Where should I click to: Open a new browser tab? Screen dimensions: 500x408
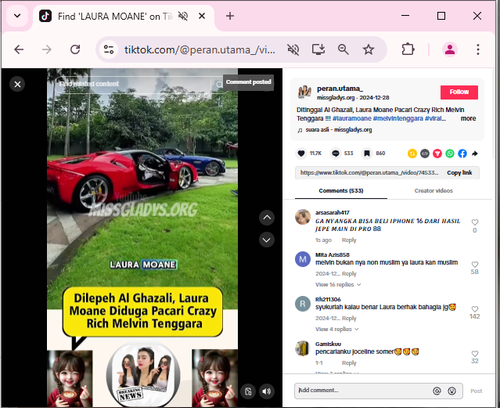tap(230, 16)
